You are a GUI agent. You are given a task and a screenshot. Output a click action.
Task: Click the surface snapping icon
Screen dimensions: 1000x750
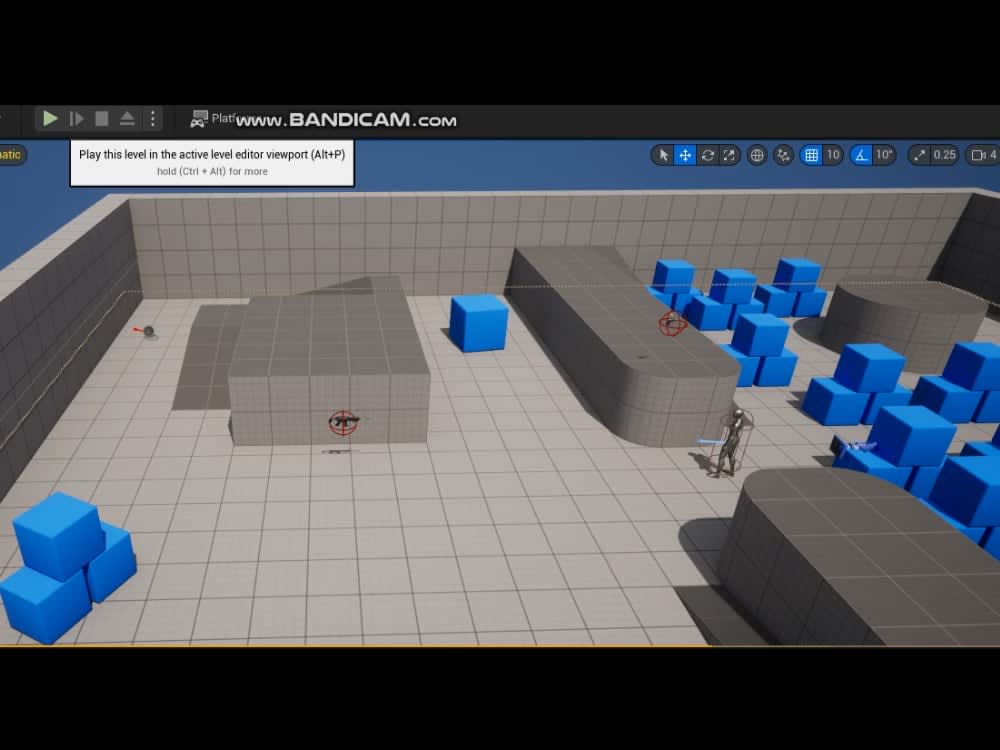[784, 155]
